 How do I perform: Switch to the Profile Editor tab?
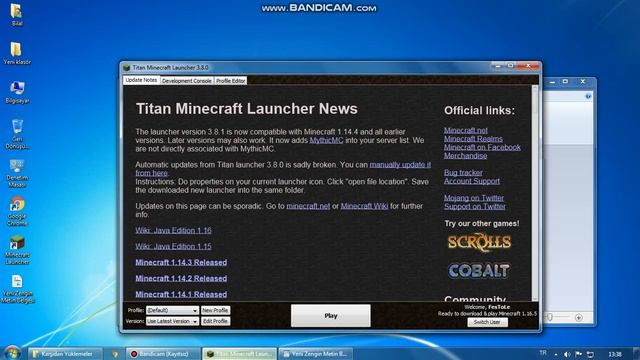point(231,81)
